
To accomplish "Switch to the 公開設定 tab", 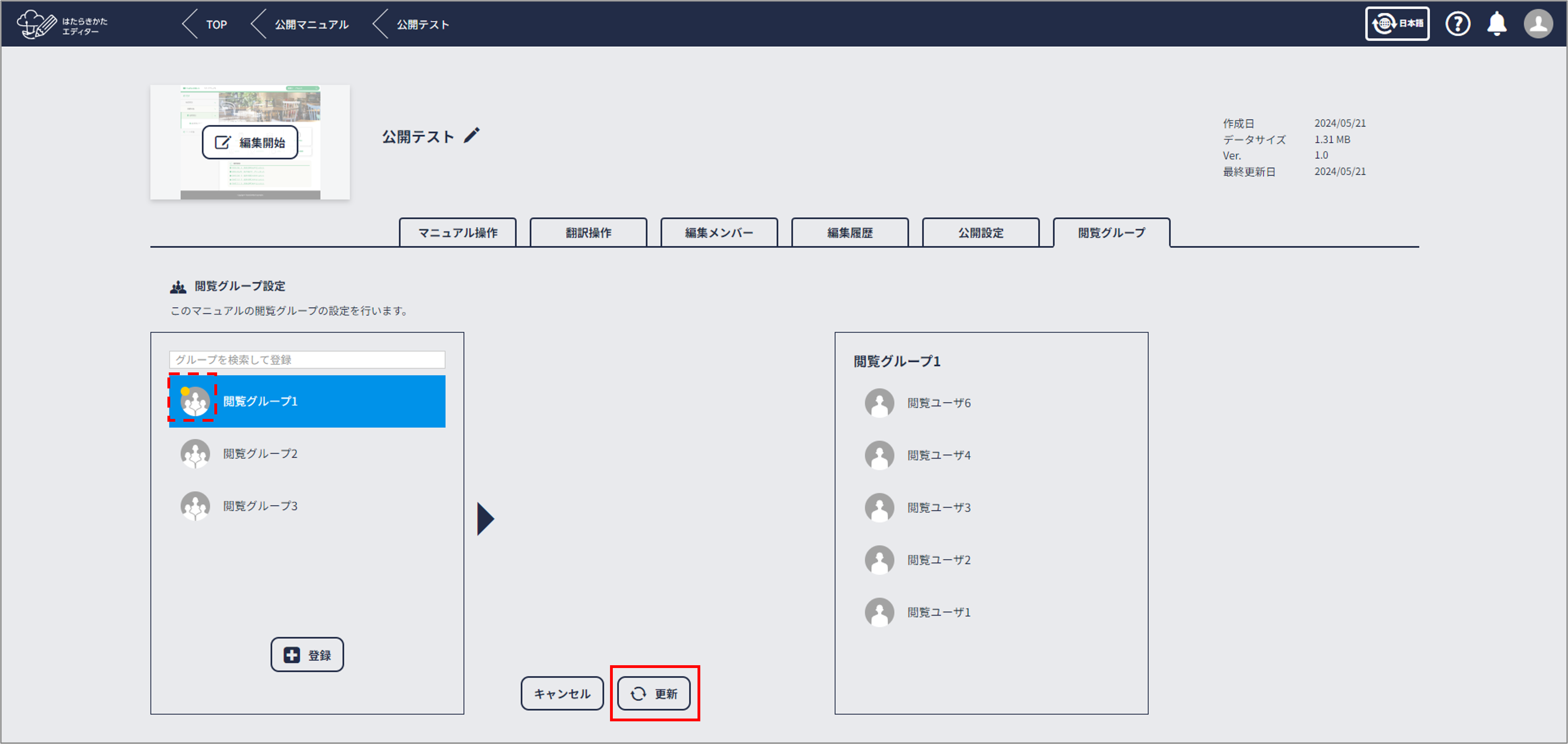I will (980, 233).
